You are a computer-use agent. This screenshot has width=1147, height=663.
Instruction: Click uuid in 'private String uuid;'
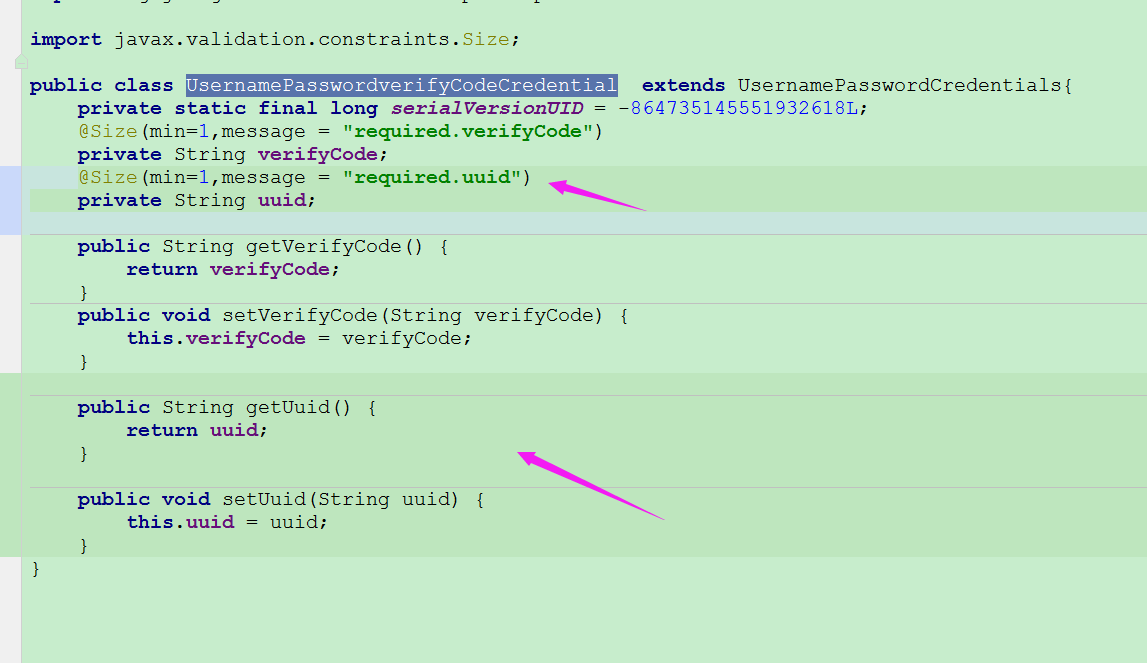tap(282, 201)
